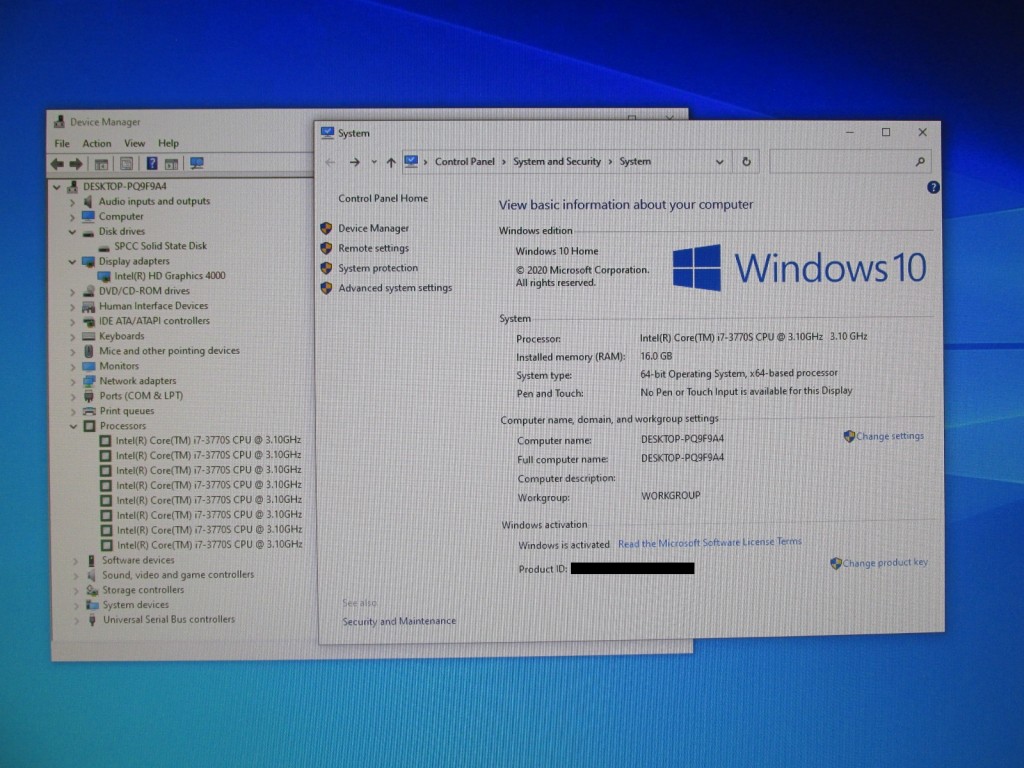Expand the Monitors category
The height and width of the screenshot is (768, 1024).
point(72,366)
